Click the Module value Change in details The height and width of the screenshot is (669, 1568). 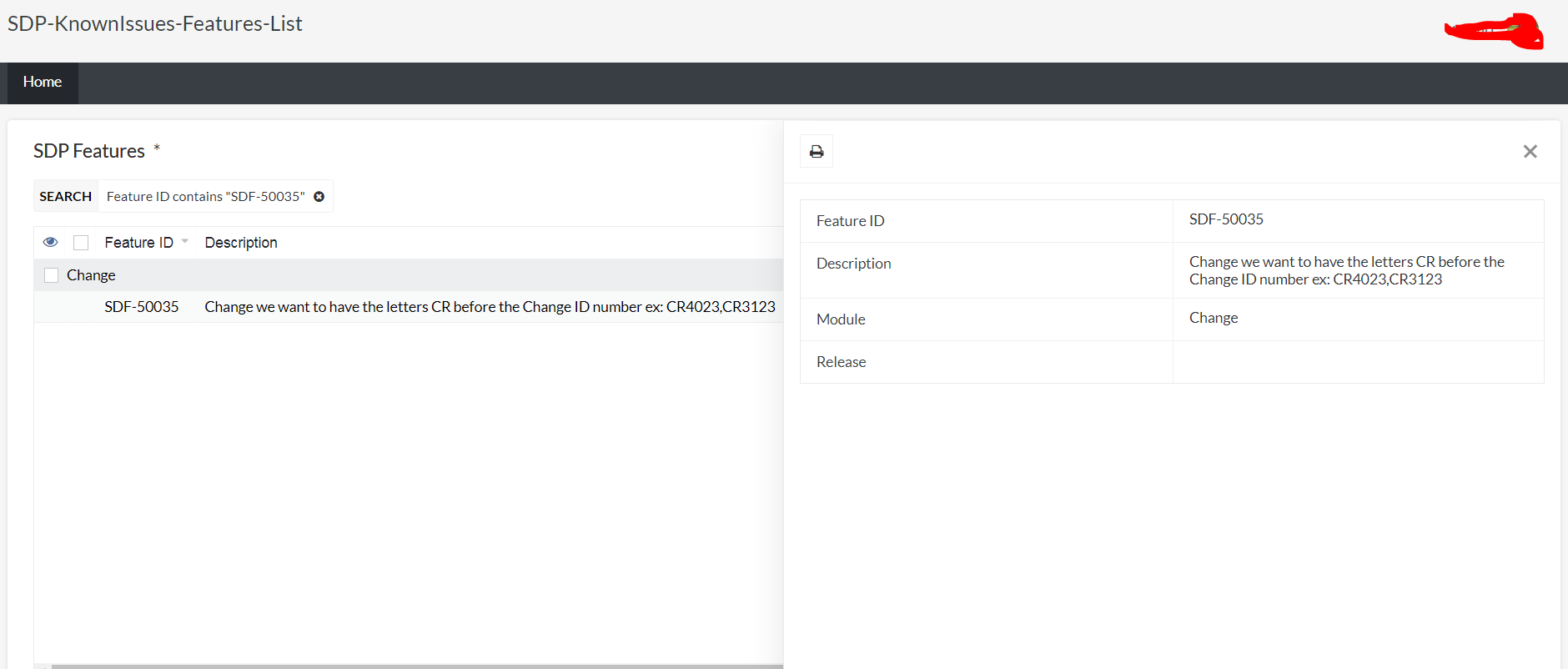pos(1214,318)
